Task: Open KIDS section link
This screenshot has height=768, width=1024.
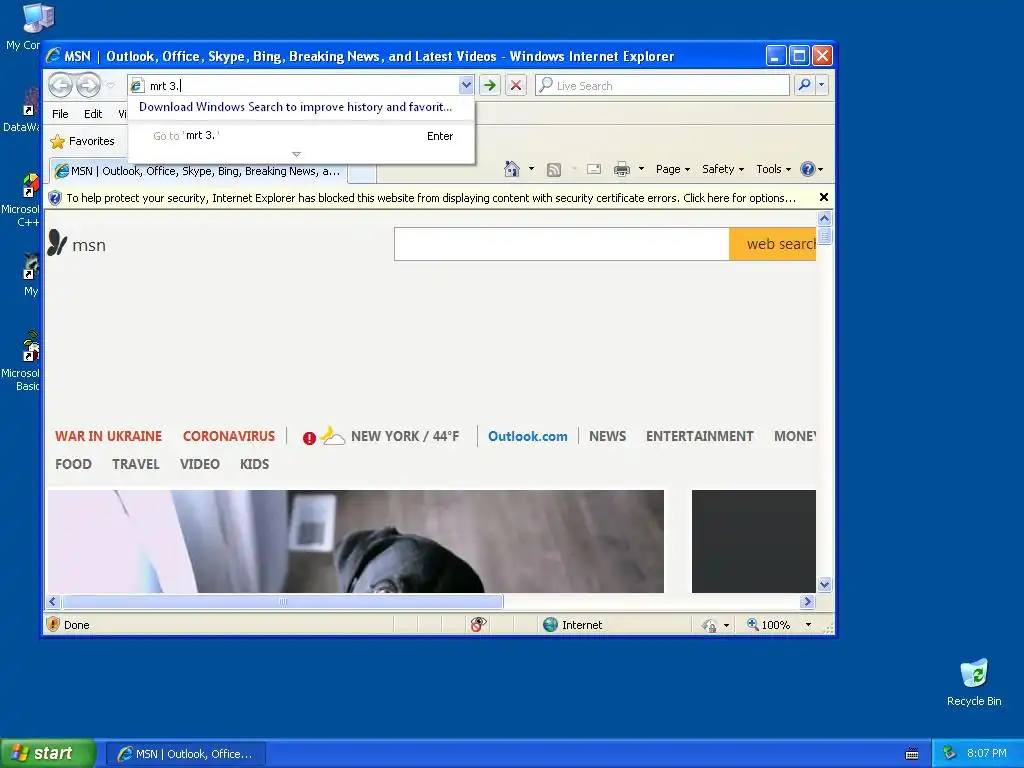Action: (x=254, y=464)
